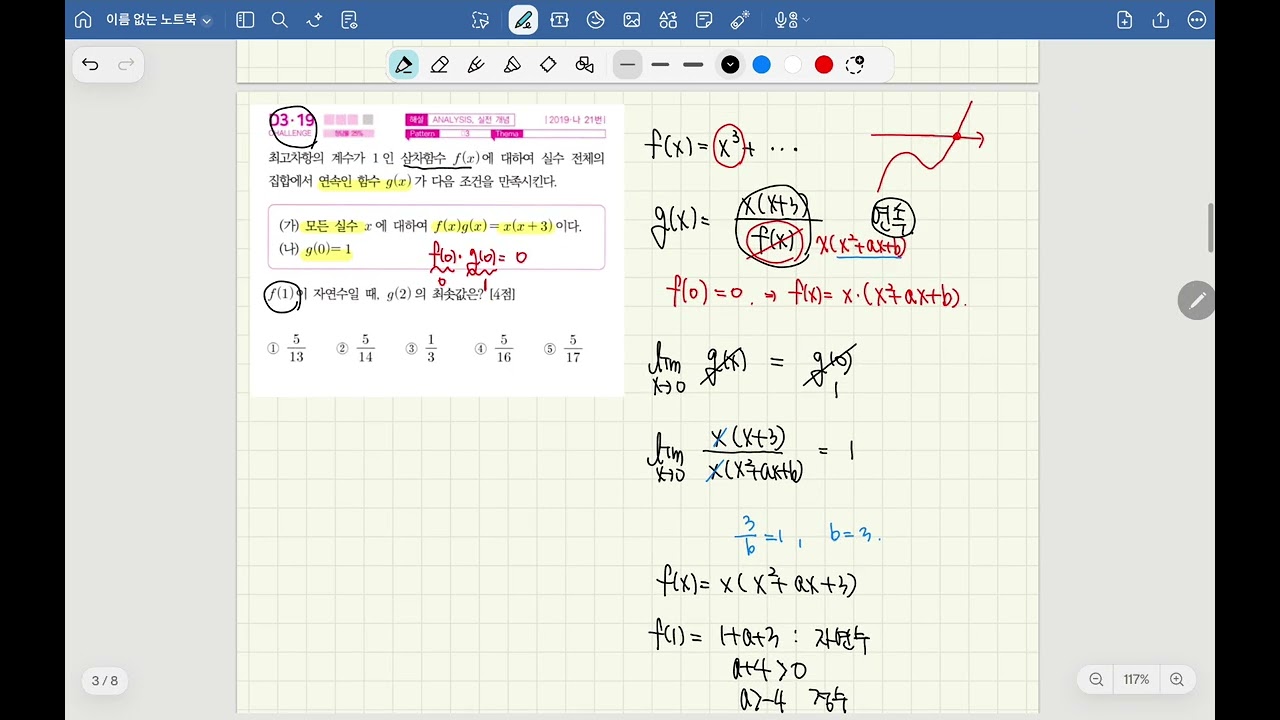Screen dimensions: 1280x720
Task: Go to the home library screen
Action: point(83,20)
